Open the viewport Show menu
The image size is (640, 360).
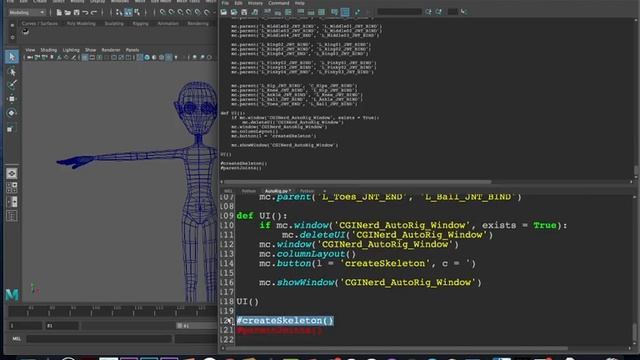click(90, 50)
